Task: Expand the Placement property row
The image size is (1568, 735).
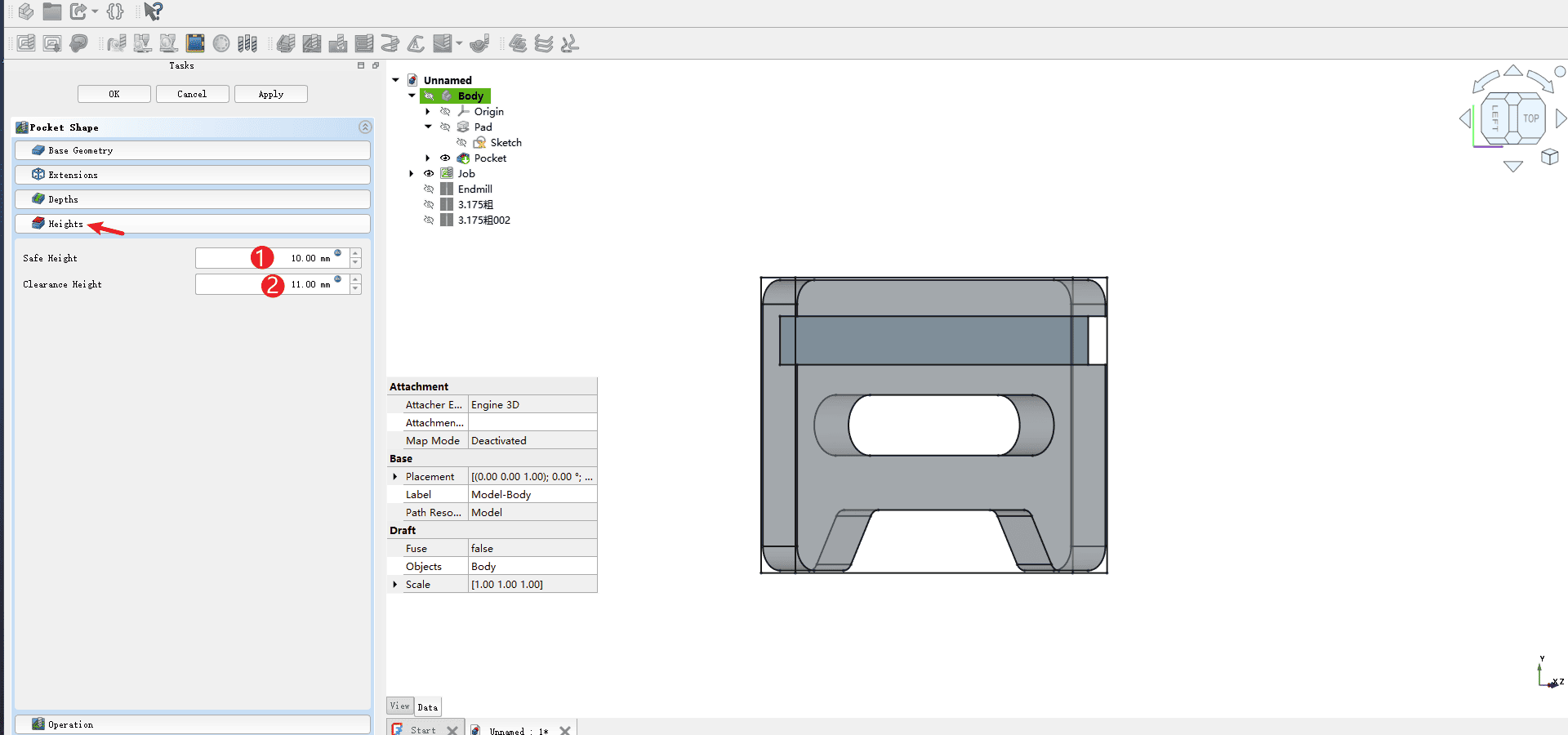Action: coord(395,477)
